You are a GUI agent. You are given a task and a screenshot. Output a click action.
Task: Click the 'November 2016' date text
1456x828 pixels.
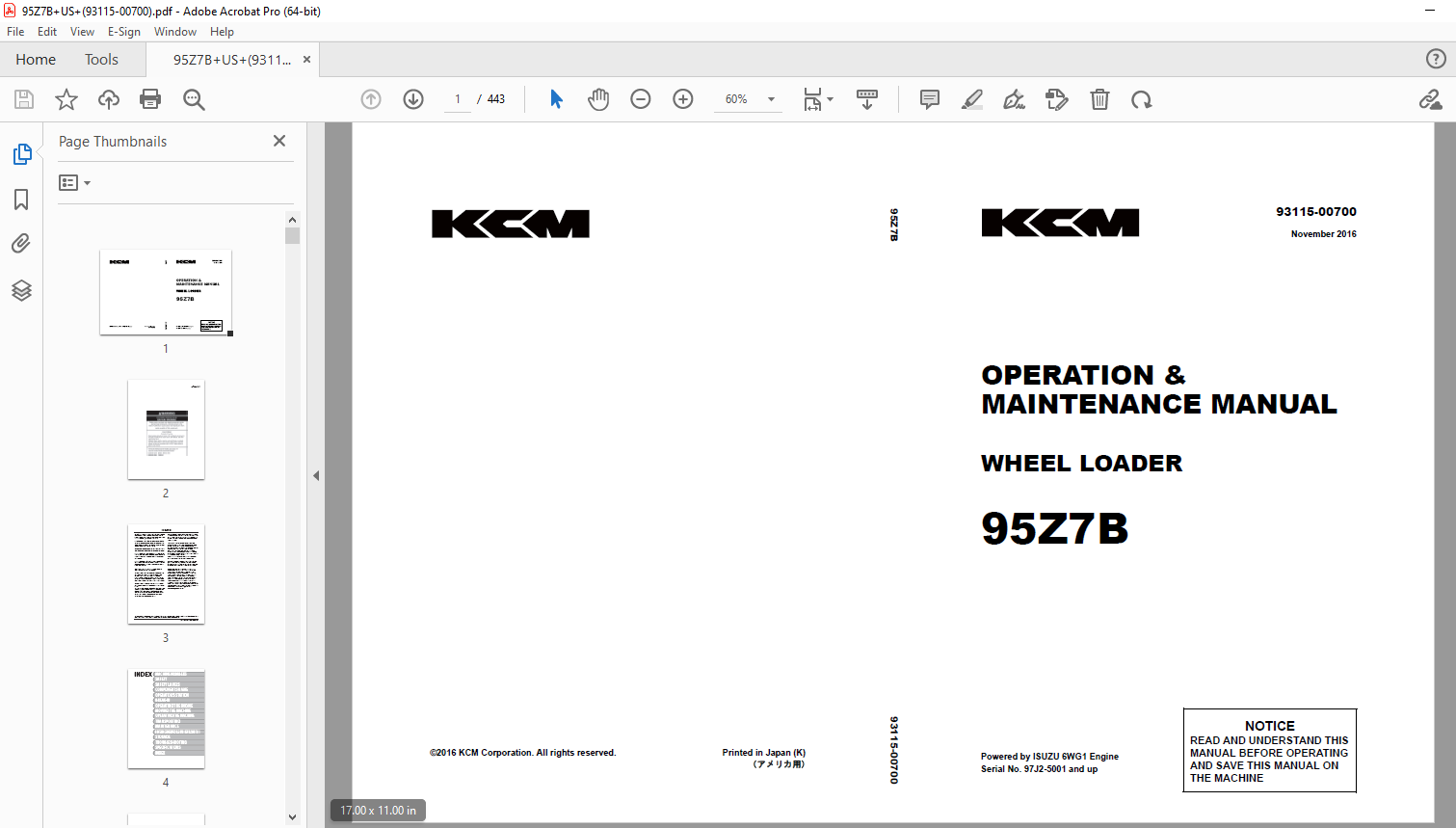pyautogui.click(x=1324, y=234)
